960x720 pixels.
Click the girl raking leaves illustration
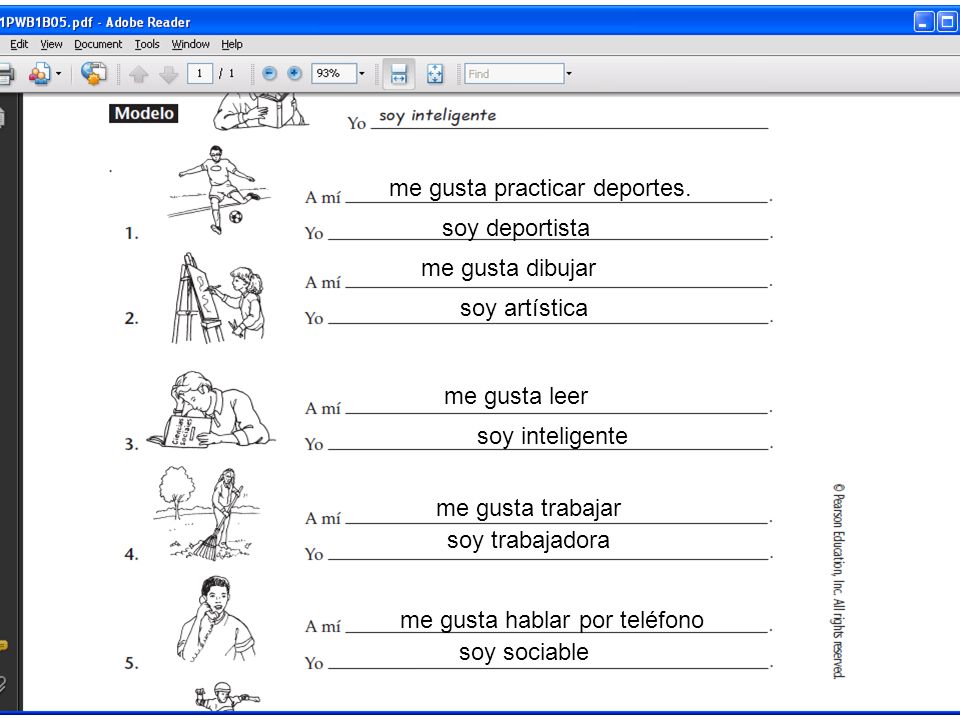point(206,513)
